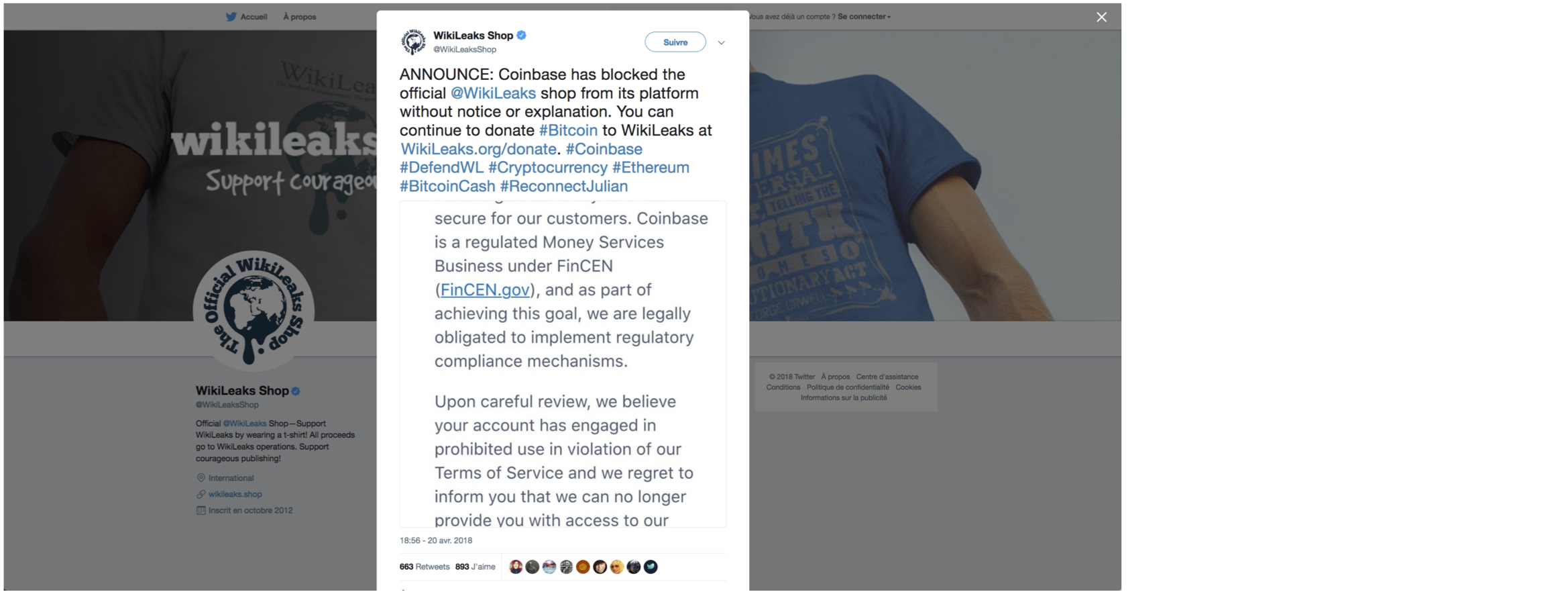Click the orange circular liker avatar
The width and height of the screenshot is (1568, 592).
pos(583,567)
